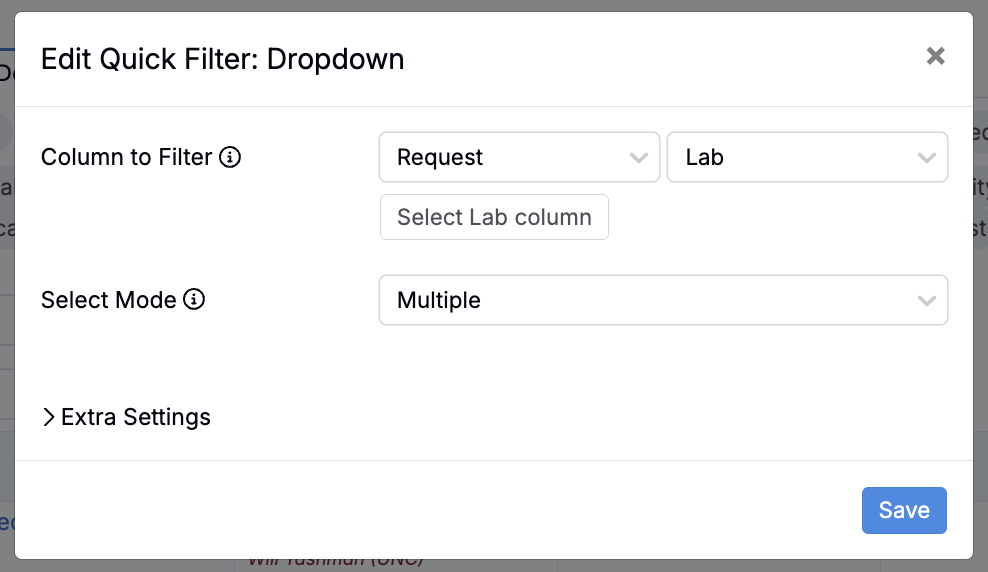Screen dimensions: 988x572
Task: Expand the Extra Settings section
Action: (135, 417)
